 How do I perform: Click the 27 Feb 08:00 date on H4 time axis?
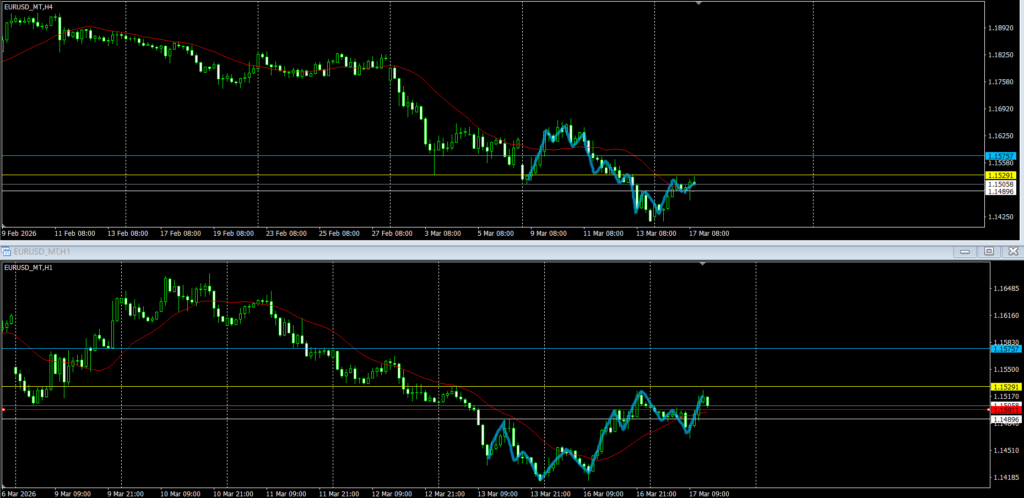392,233
